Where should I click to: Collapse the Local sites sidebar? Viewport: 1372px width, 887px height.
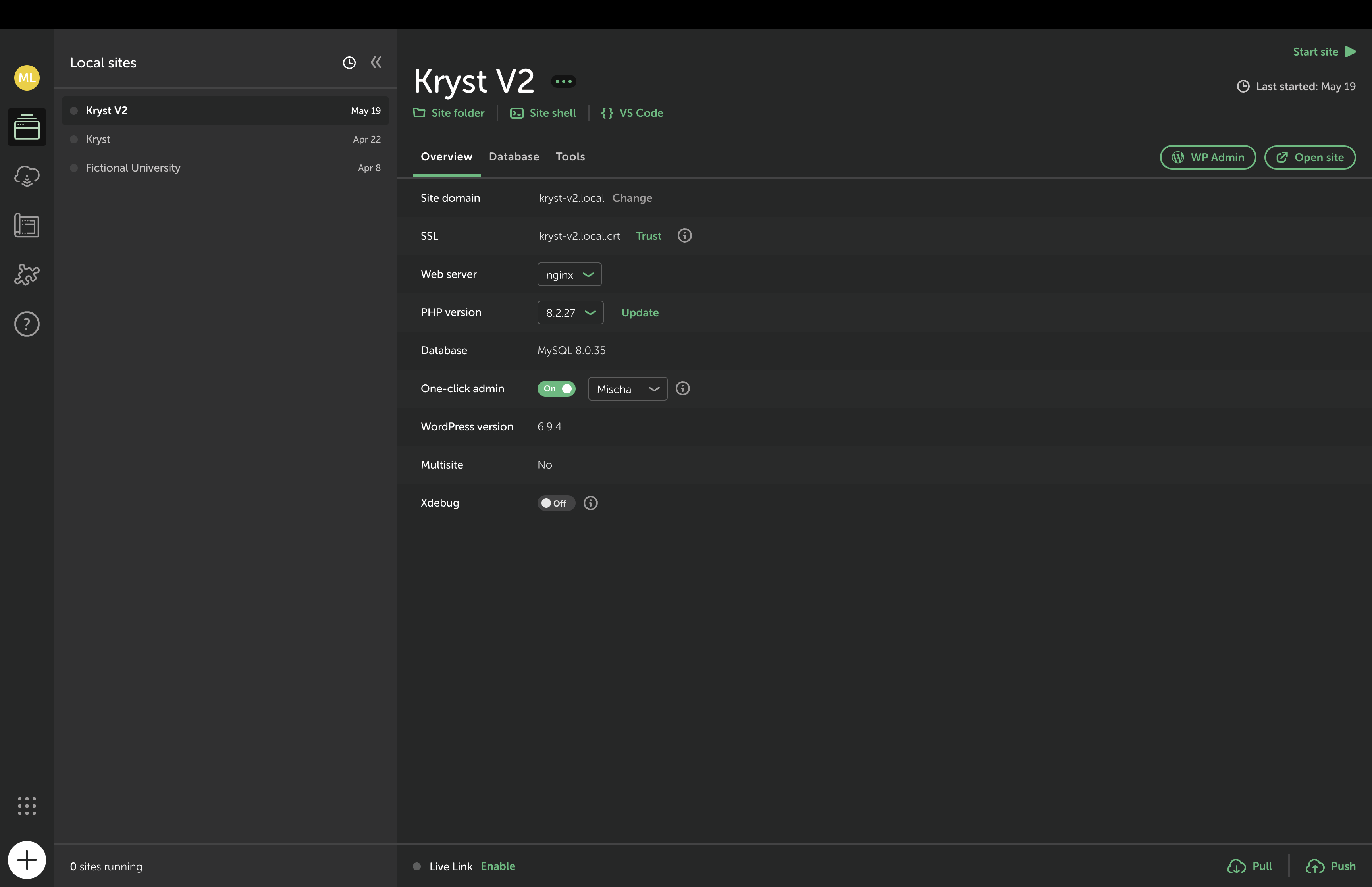click(376, 62)
